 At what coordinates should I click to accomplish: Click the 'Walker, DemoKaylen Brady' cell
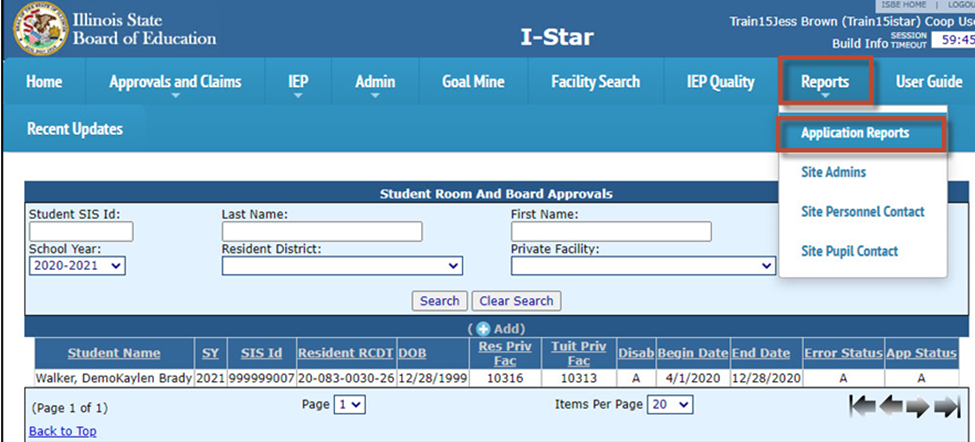[x=114, y=379]
